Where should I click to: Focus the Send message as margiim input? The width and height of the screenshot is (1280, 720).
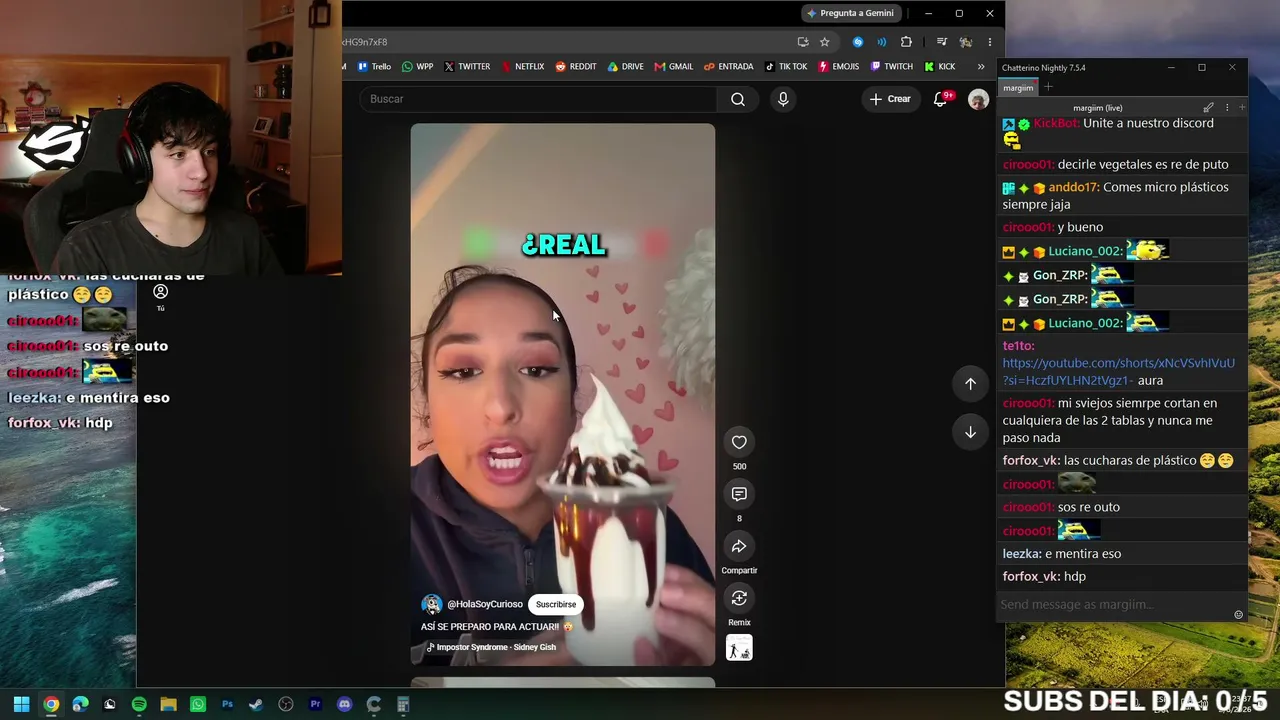coord(1115,604)
